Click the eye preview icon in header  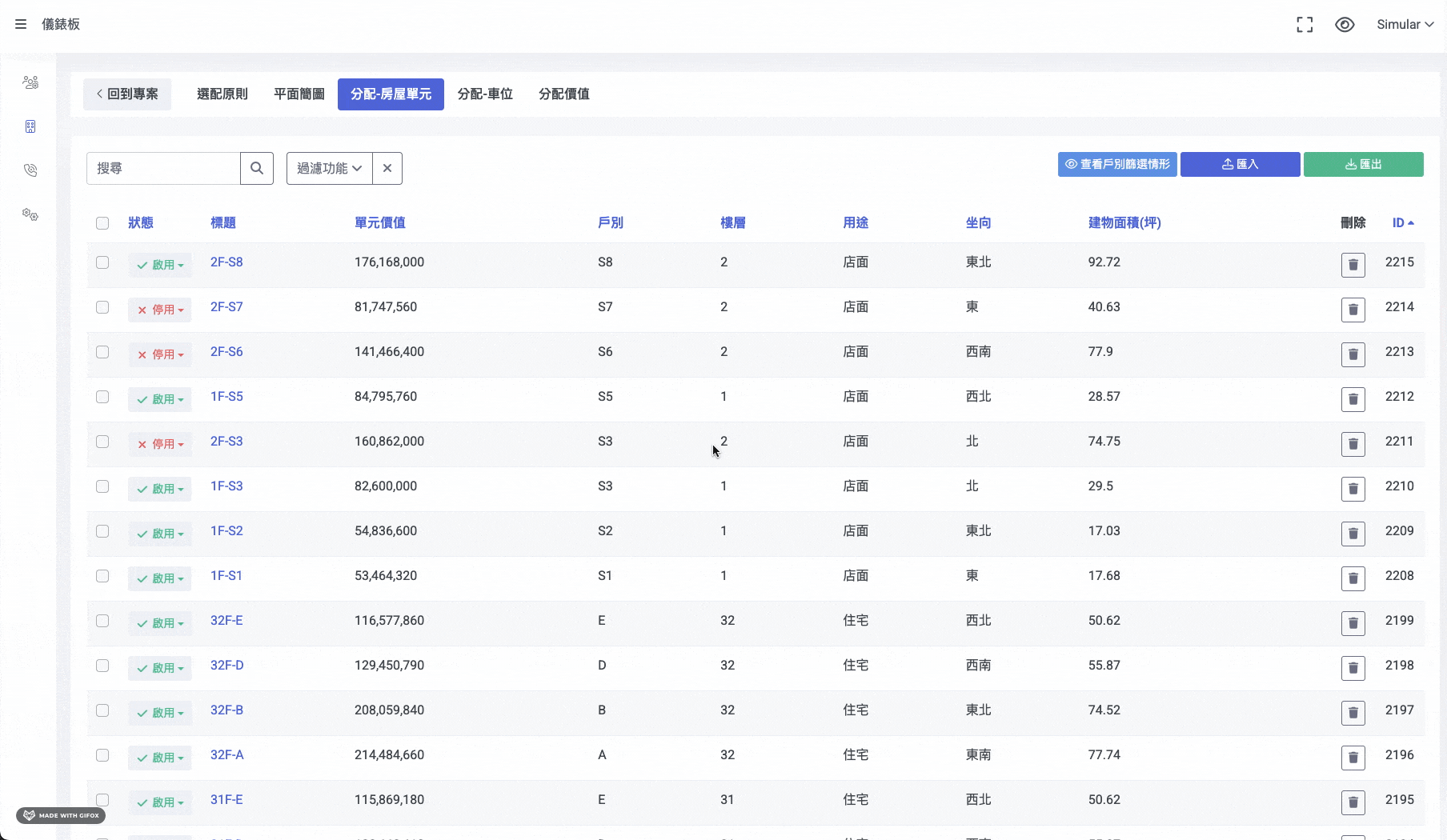point(1345,25)
